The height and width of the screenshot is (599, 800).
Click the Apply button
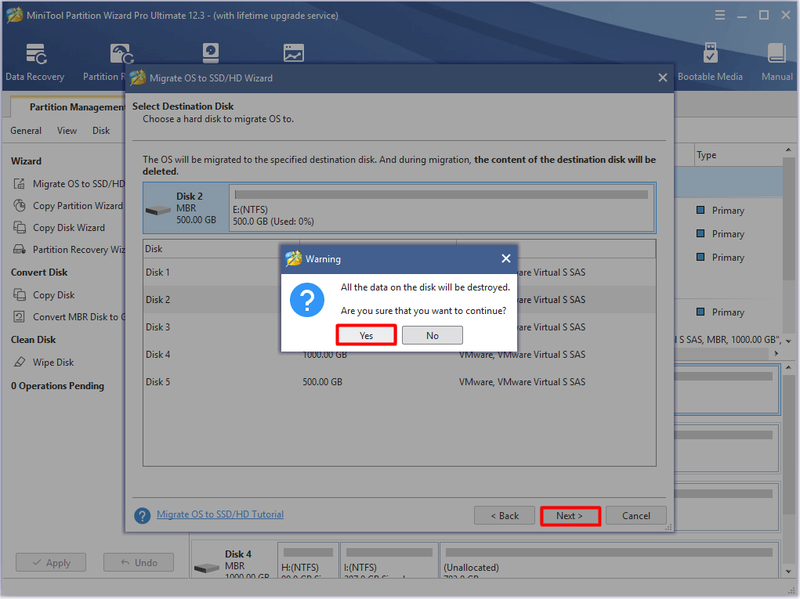[51, 562]
